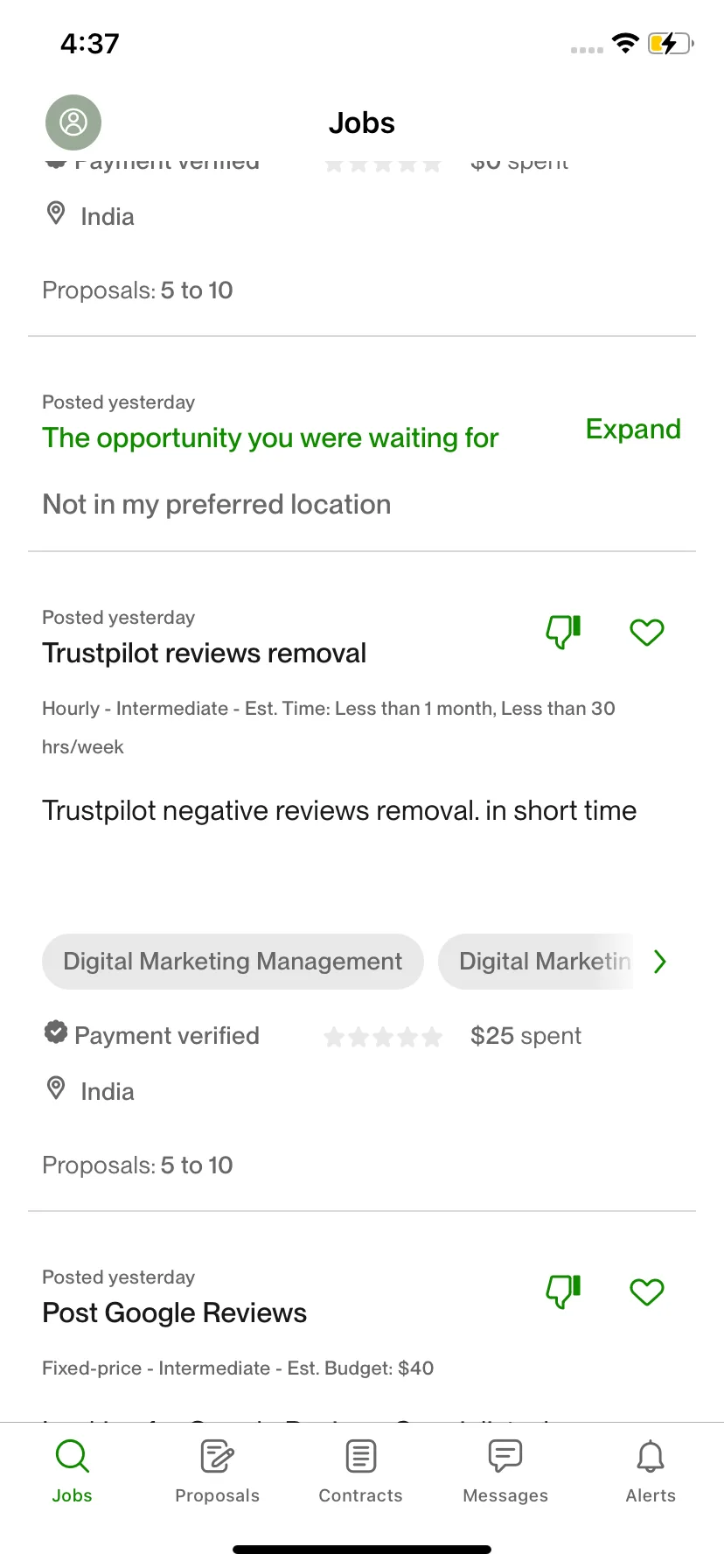Viewport: 724px width, 1568px height.
Task: Open the Jobs tab in bottom bar
Action: (72, 1471)
